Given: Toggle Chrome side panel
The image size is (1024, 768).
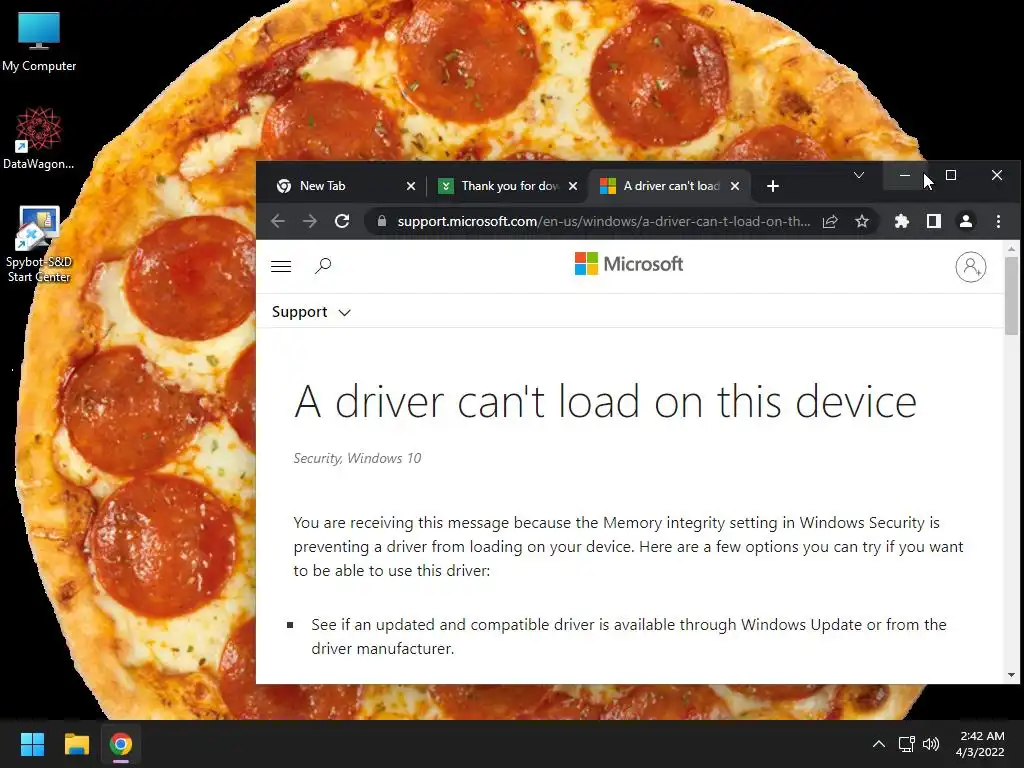Looking at the screenshot, I should [934, 221].
